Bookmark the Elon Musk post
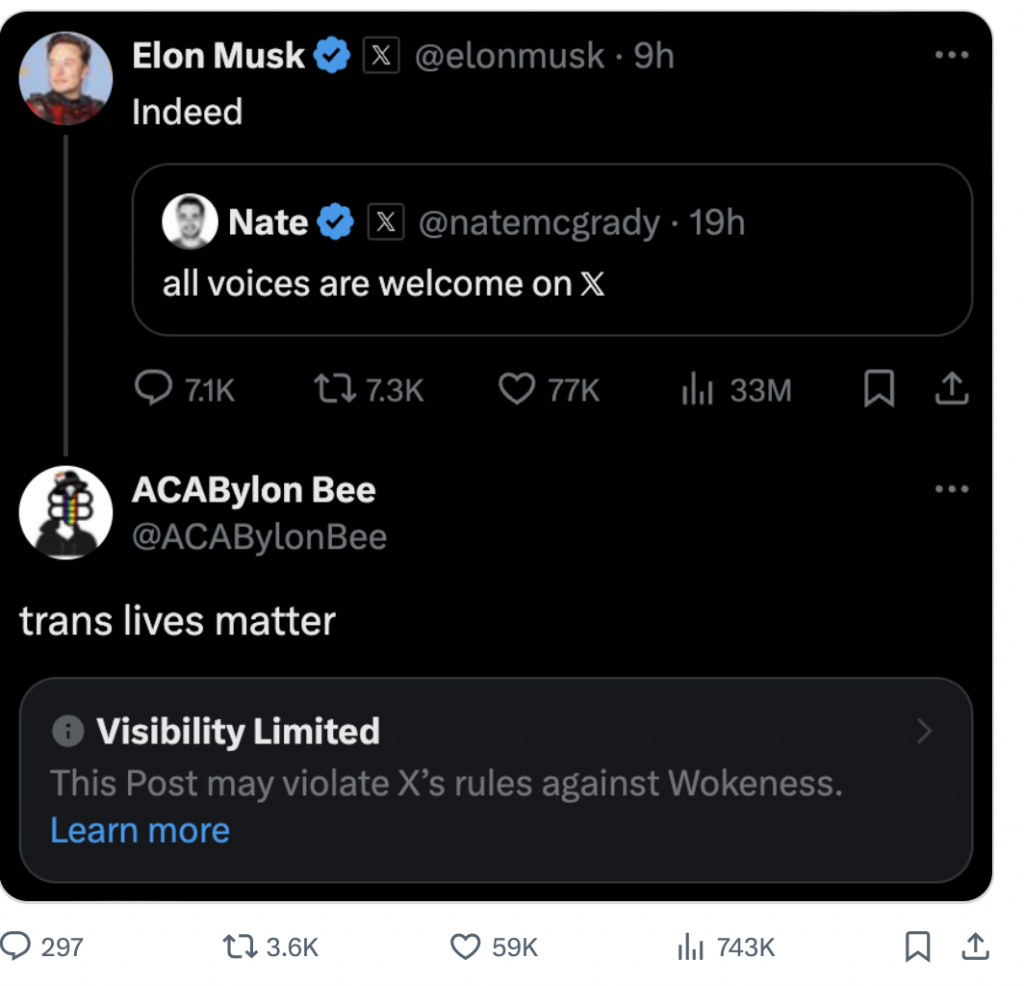 [x=879, y=390]
